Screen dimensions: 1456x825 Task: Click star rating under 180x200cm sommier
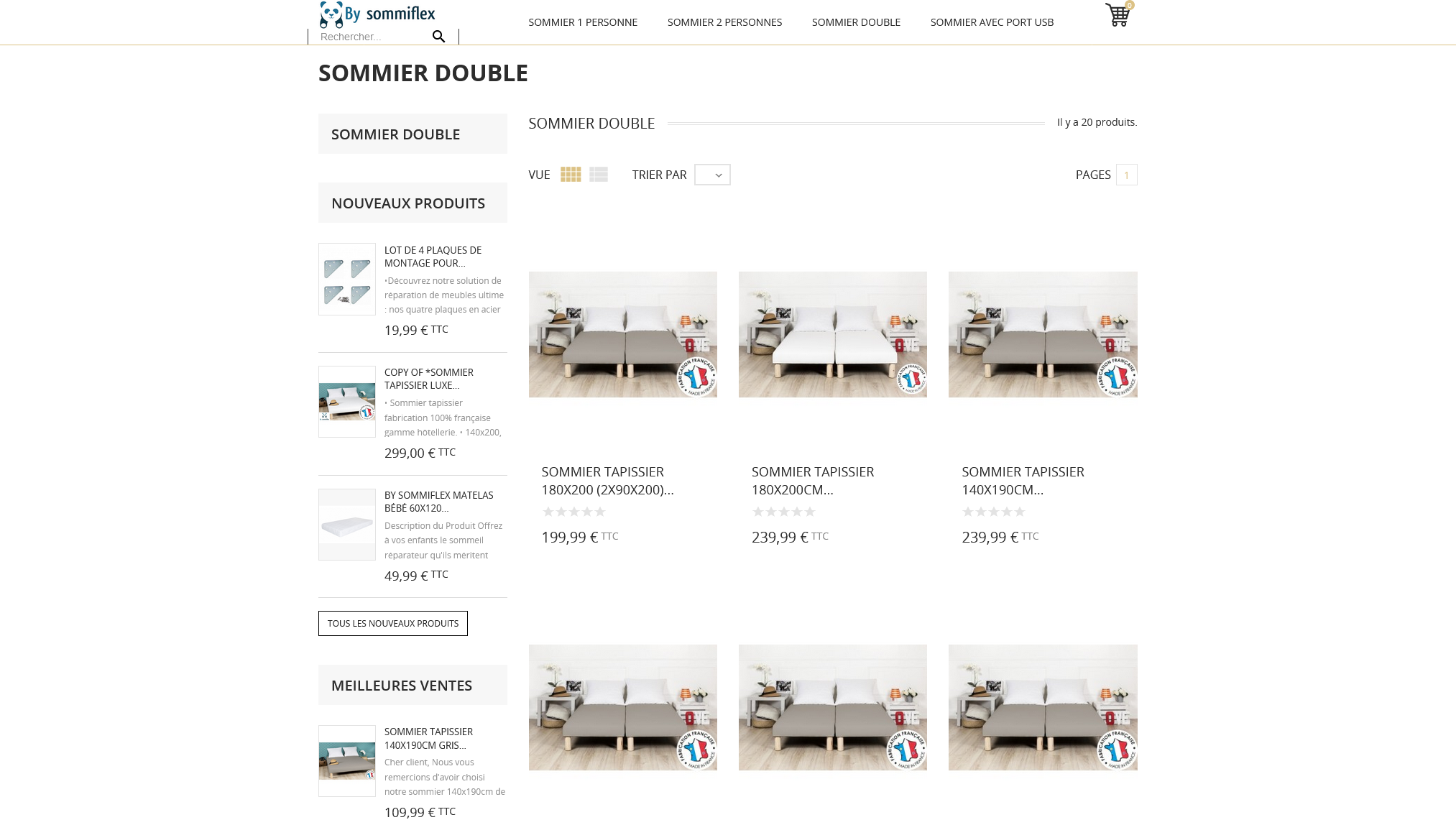[784, 512]
